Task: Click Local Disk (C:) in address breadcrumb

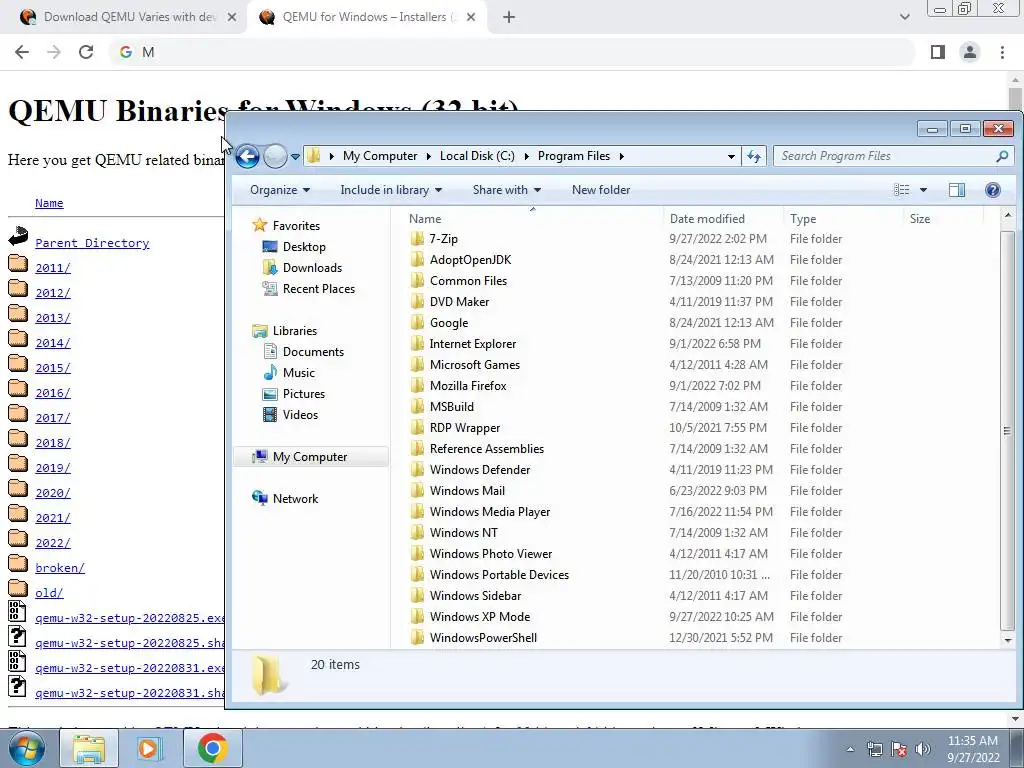Action: point(477,156)
